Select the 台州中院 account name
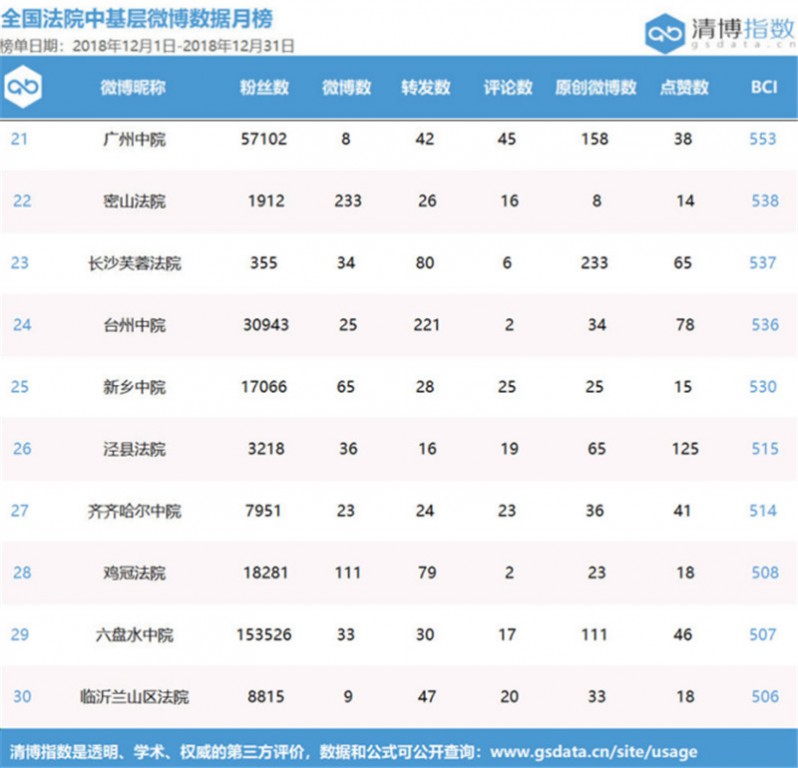Image resolution: width=798 pixels, height=768 pixels. click(134, 325)
